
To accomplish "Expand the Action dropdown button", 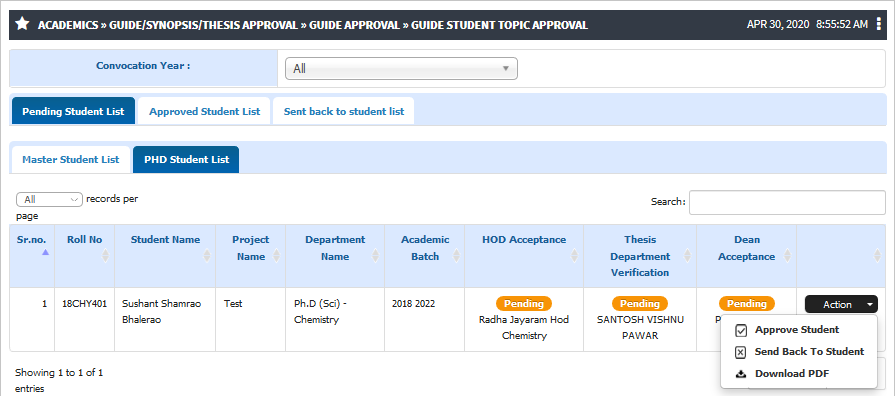I will [840, 305].
